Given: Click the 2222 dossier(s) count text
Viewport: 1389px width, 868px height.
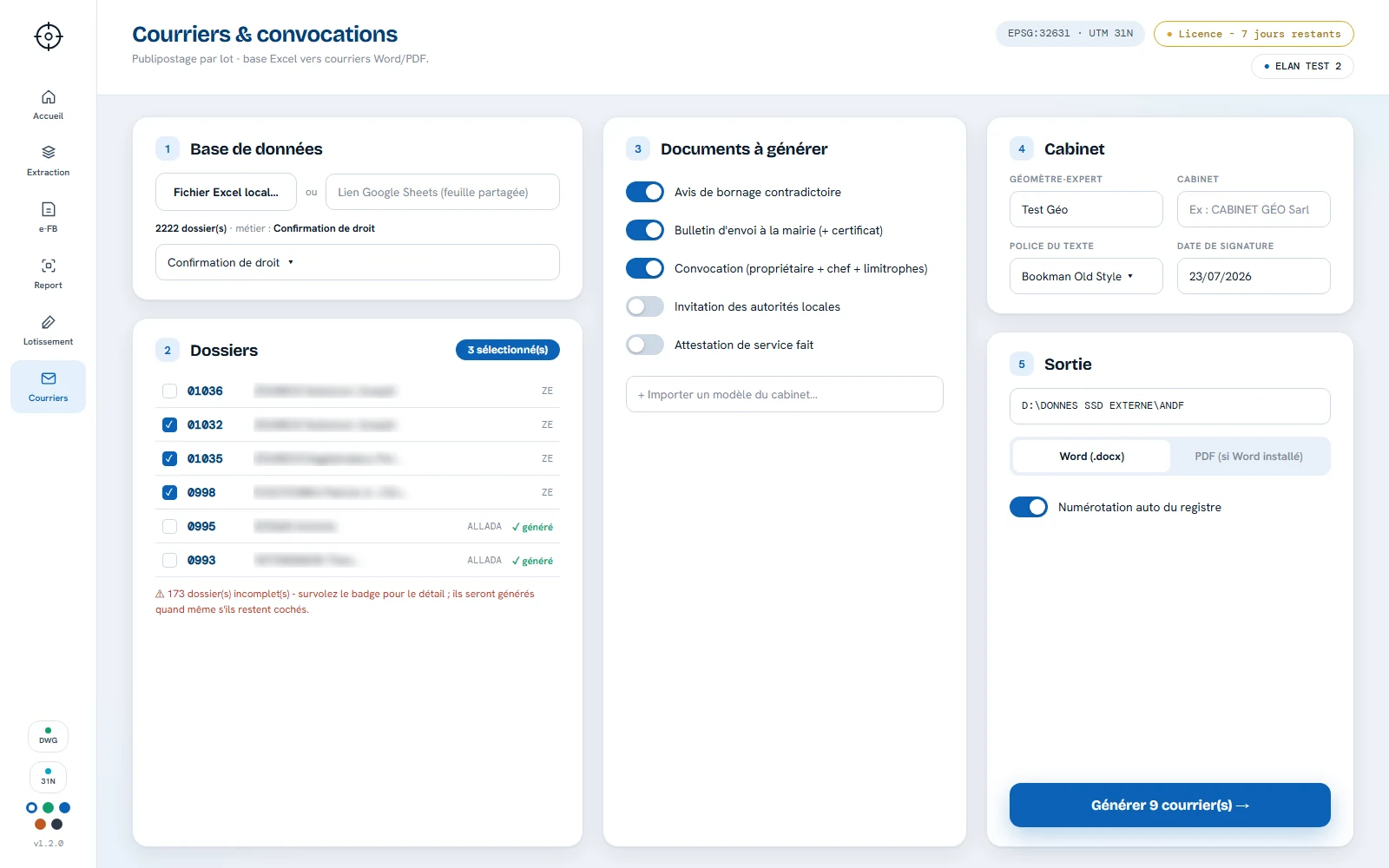Looking at the screenshot, I should click(x=191, y=228).
